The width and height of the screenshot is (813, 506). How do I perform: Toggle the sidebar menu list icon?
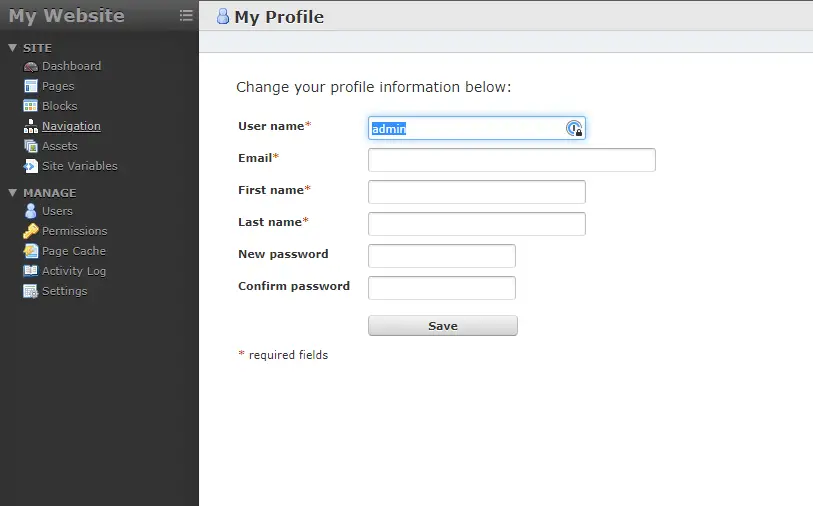coord(186,15)
